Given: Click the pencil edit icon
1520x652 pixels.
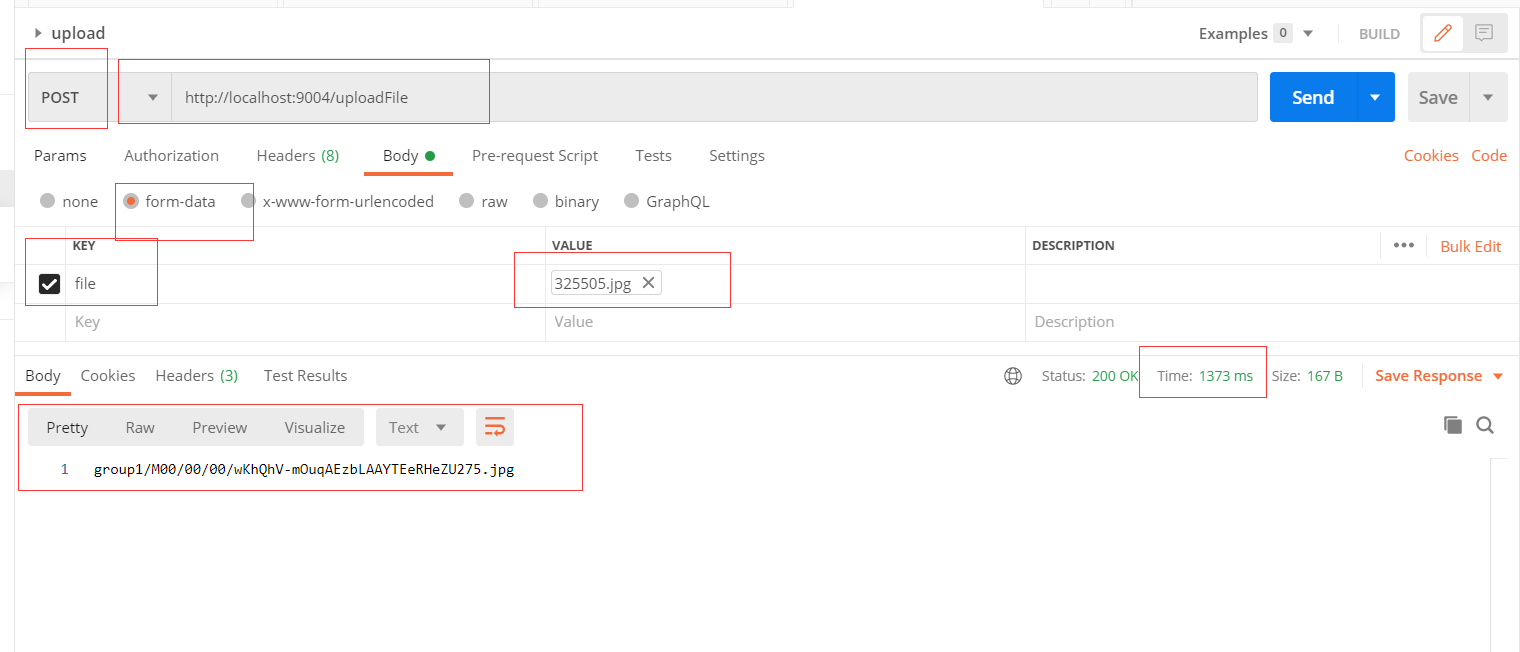Looking at the screenshot, I should (1442, 33).
